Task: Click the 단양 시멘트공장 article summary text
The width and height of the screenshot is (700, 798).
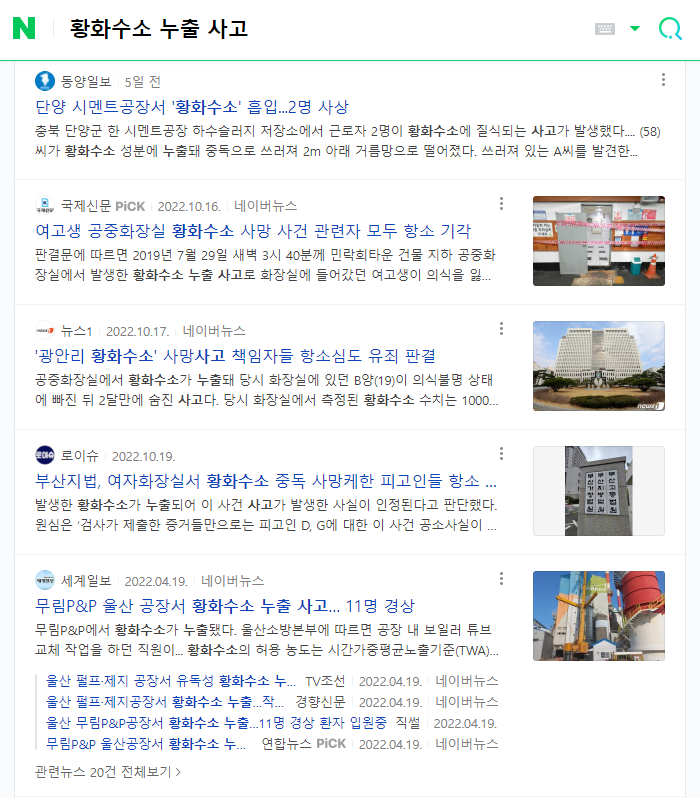Action: (x=348, y=141)
